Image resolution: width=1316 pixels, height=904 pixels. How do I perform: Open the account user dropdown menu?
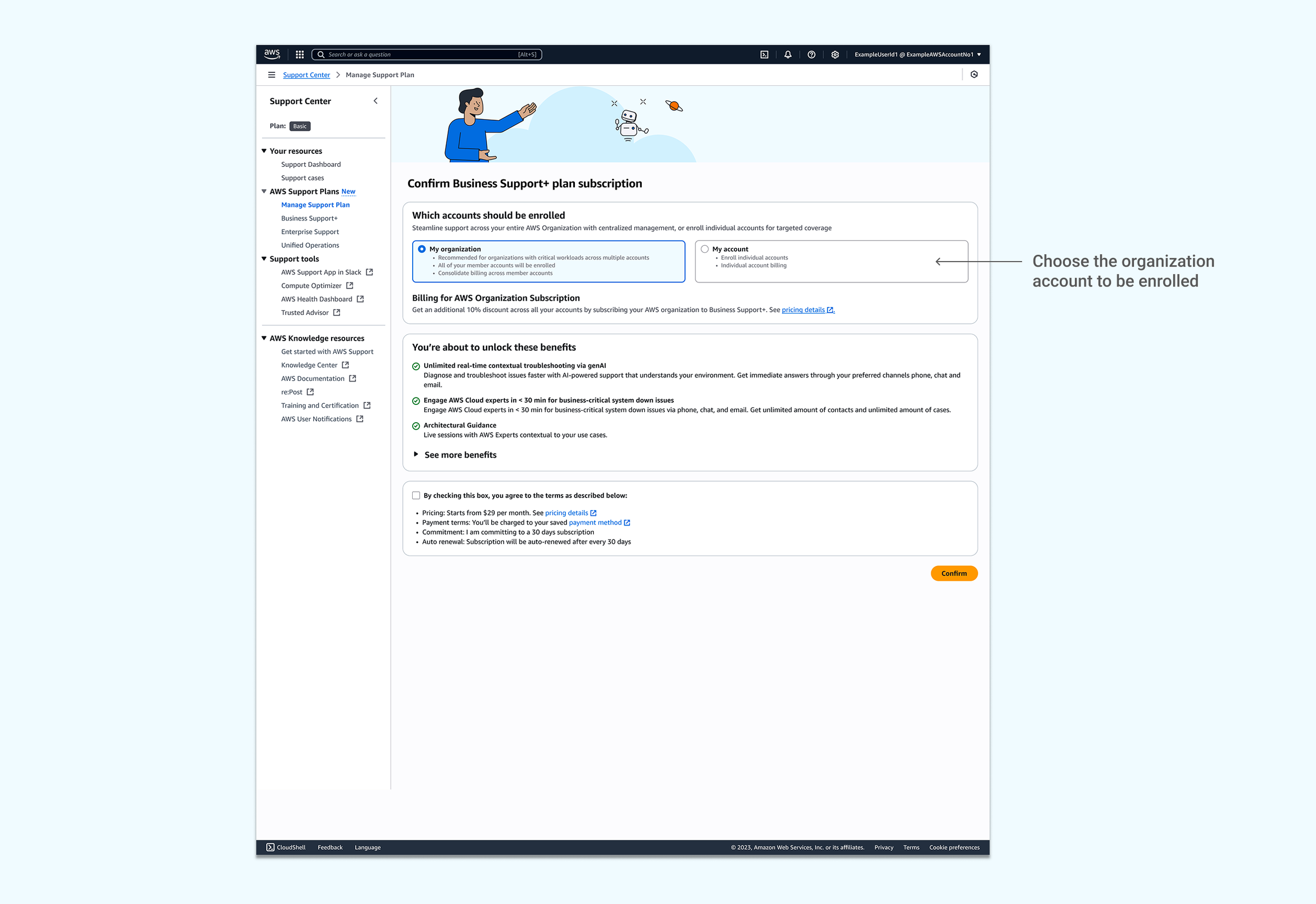[917, 54]
